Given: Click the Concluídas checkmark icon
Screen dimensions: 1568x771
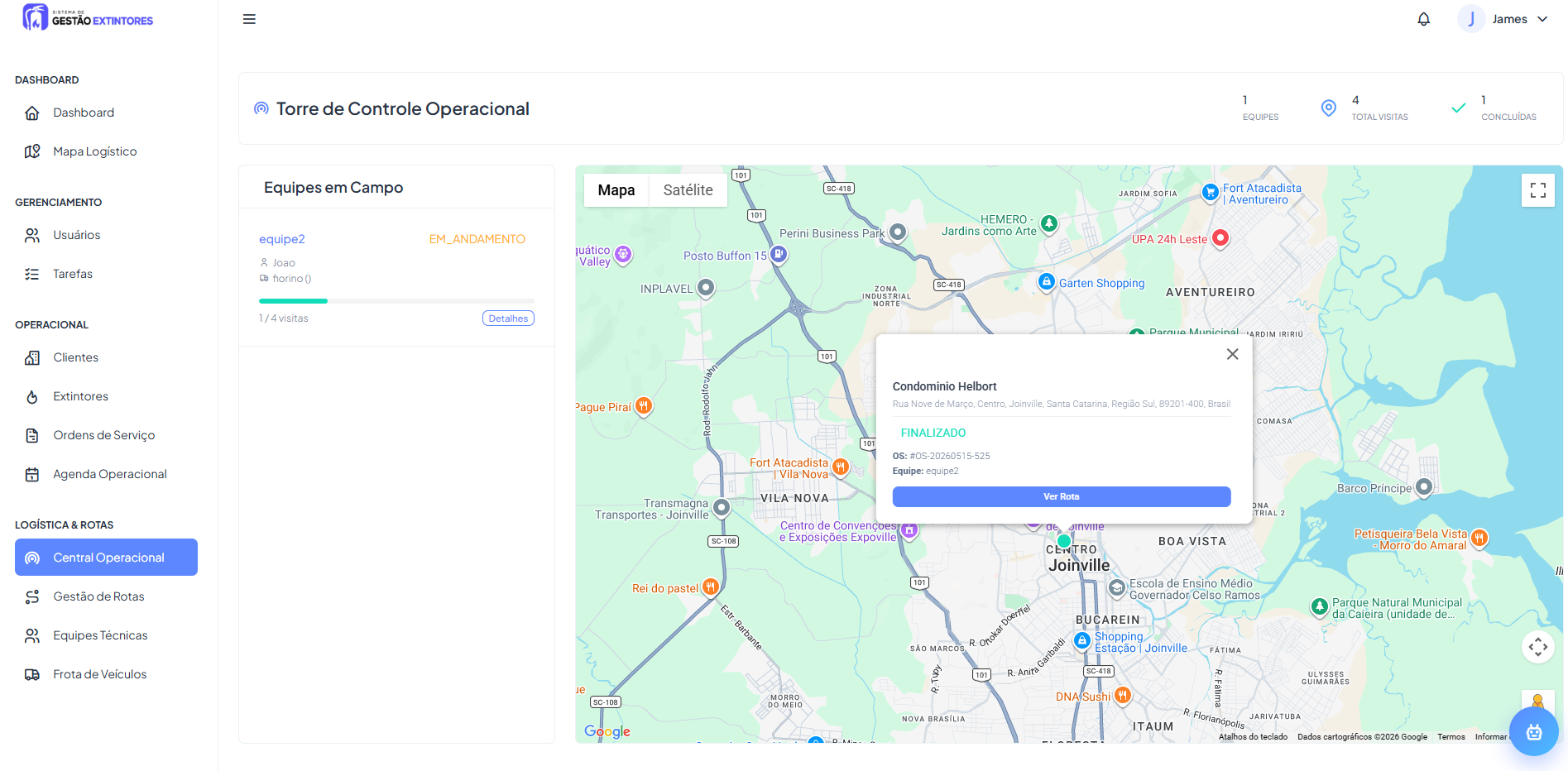Looking at the screenshot, I should tap(1458, 108).
